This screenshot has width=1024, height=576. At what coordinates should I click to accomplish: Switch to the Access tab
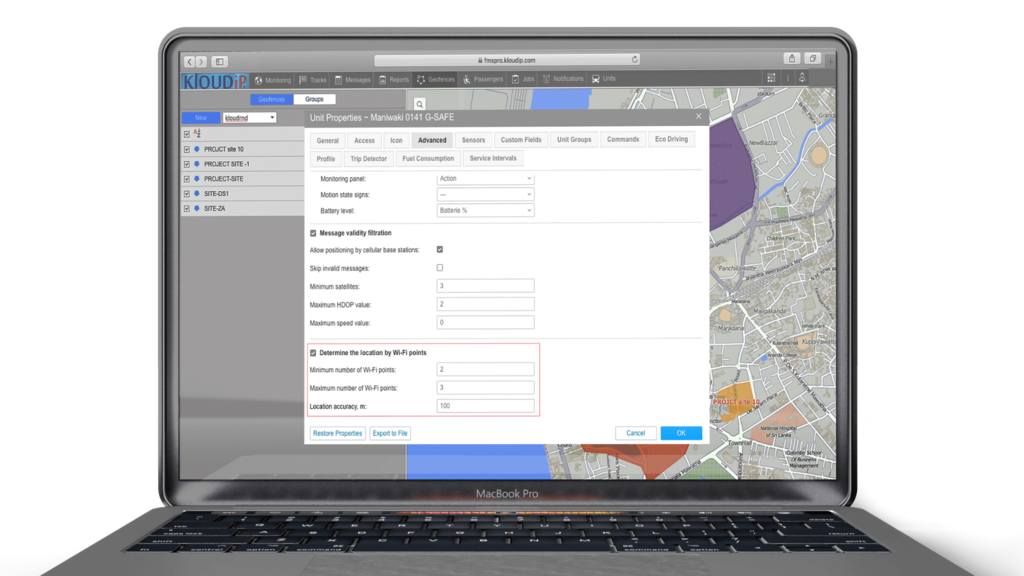364,140
